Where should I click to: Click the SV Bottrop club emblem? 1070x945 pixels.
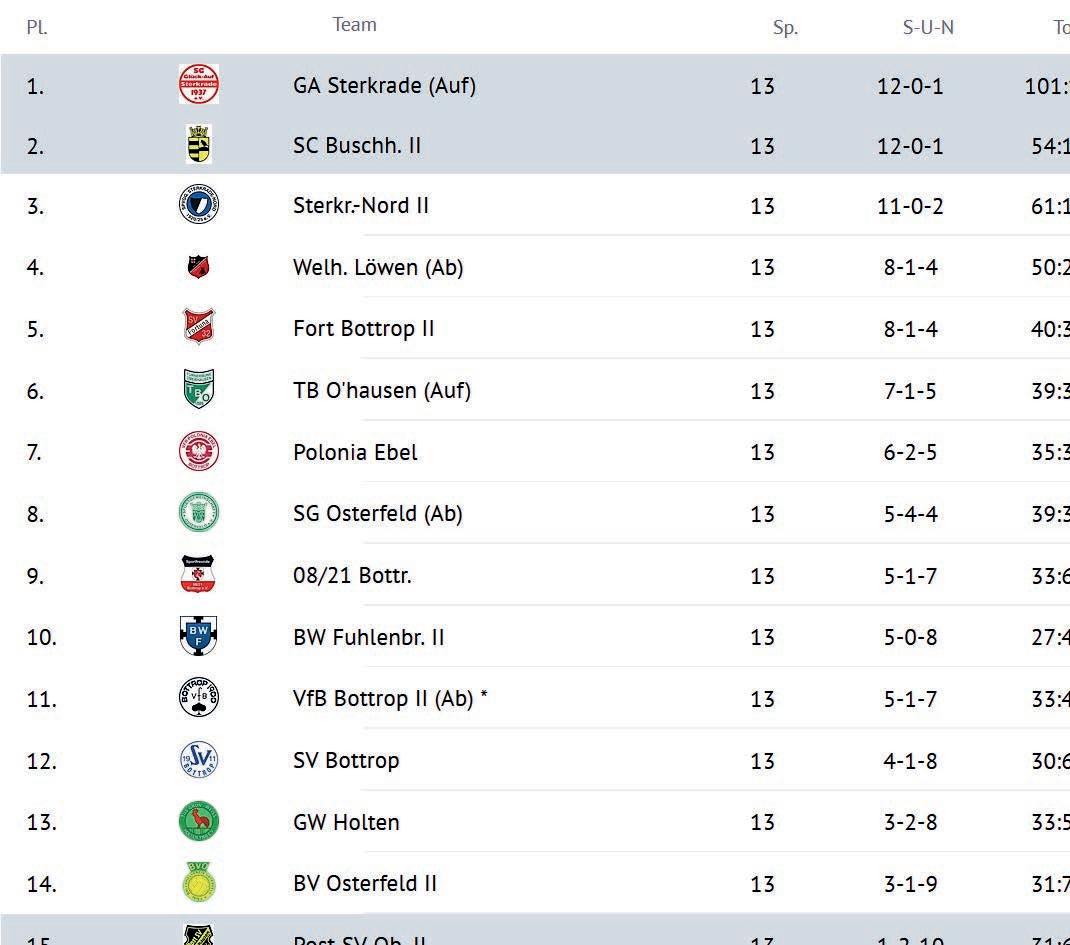(x=198, y=760)
